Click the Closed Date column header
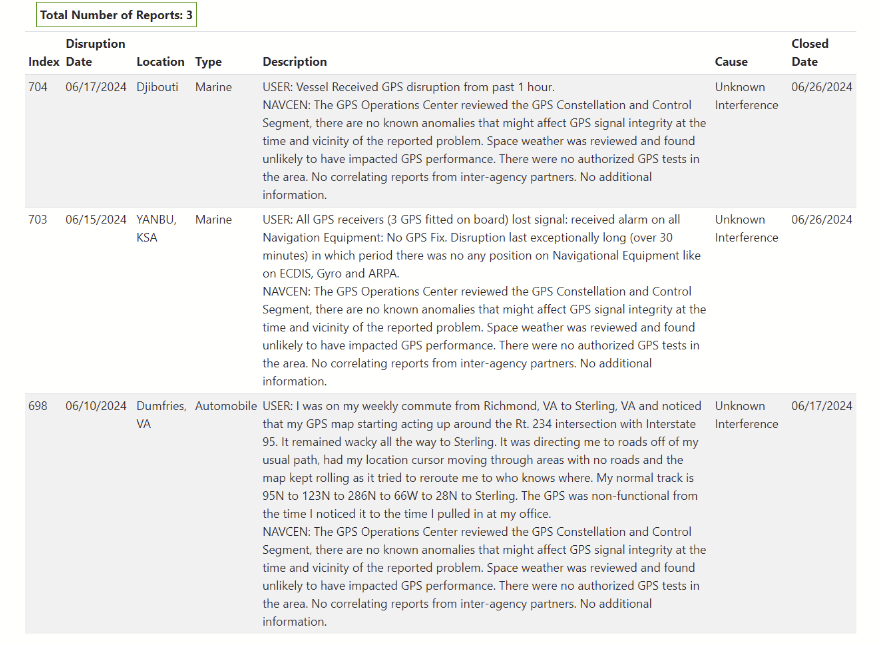This screenshot has width=881, height=647. (809, 53)
